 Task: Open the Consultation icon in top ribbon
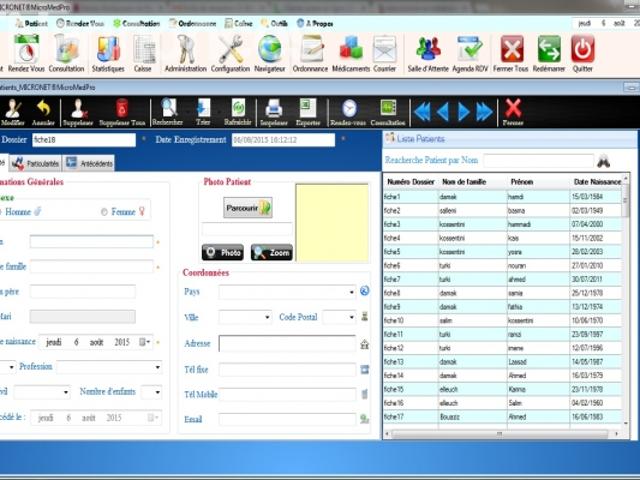(x=67, y=53)
